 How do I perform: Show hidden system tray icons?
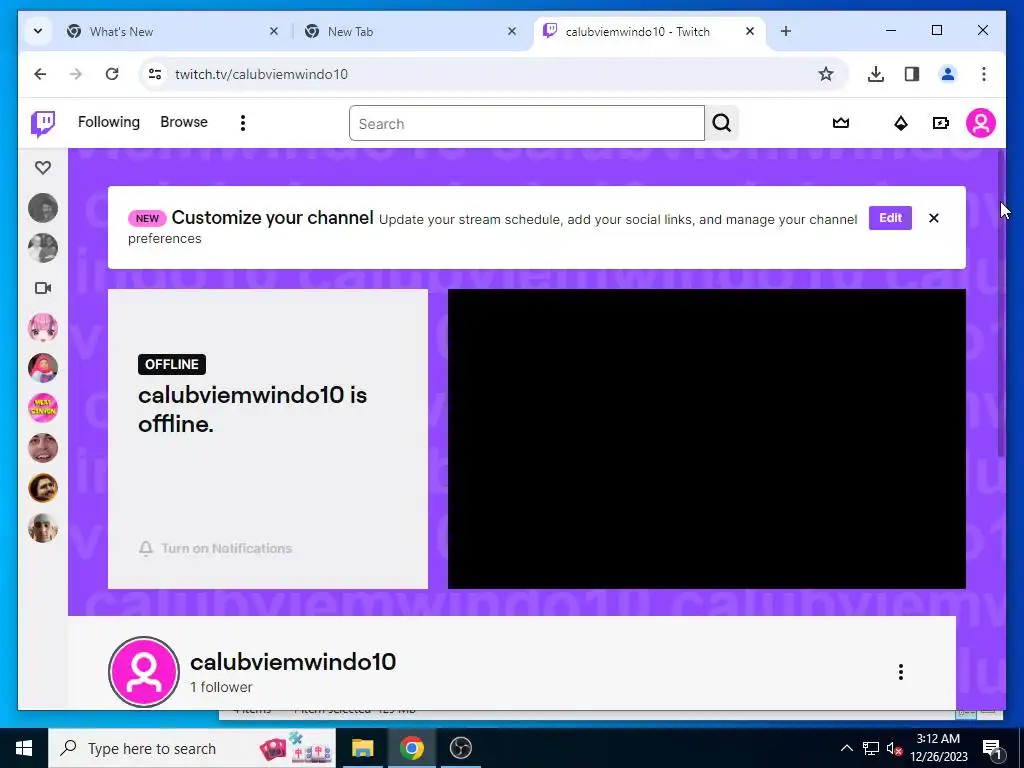coord(846,748)
